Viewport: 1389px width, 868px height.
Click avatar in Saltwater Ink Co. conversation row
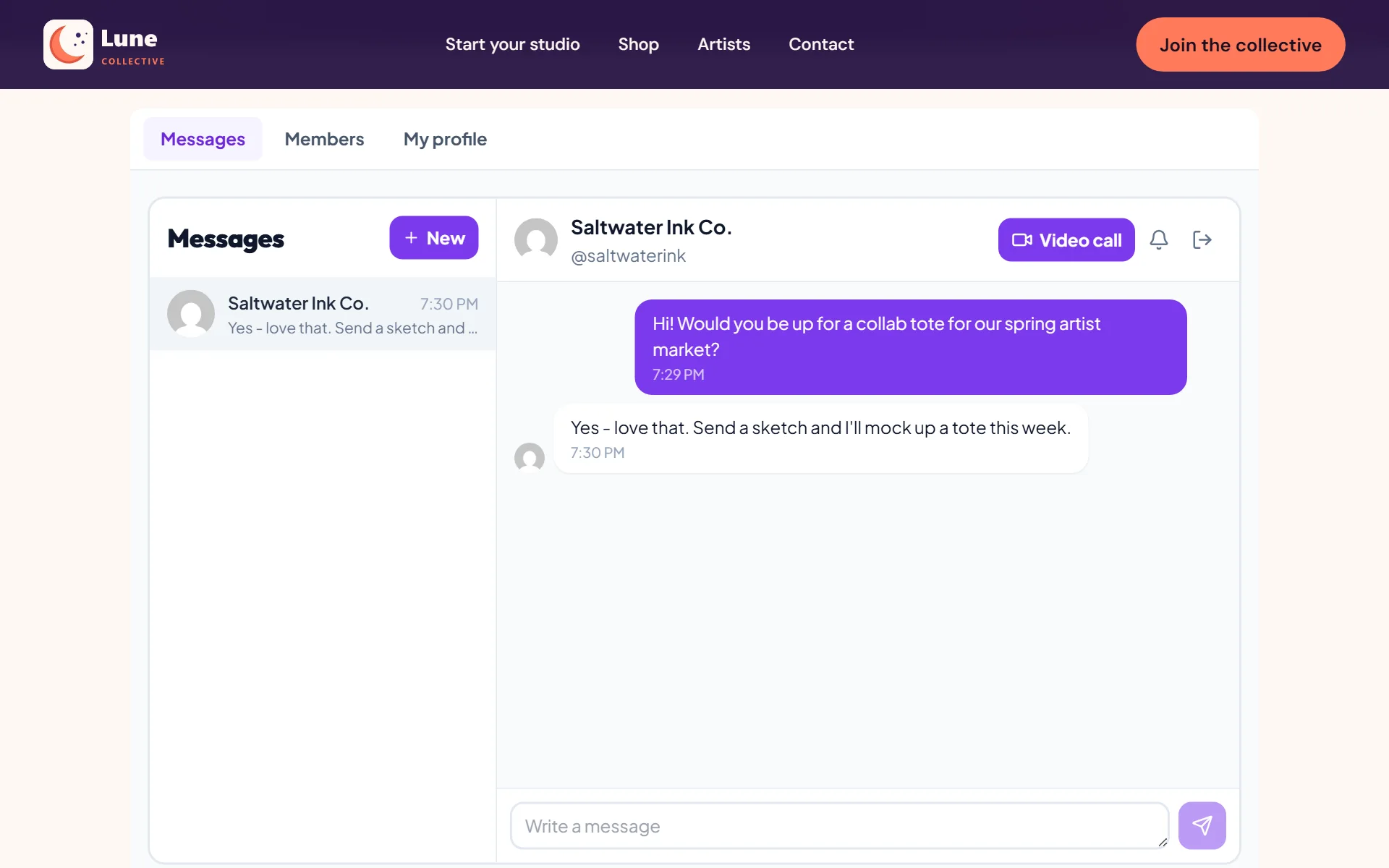(191, 314)
